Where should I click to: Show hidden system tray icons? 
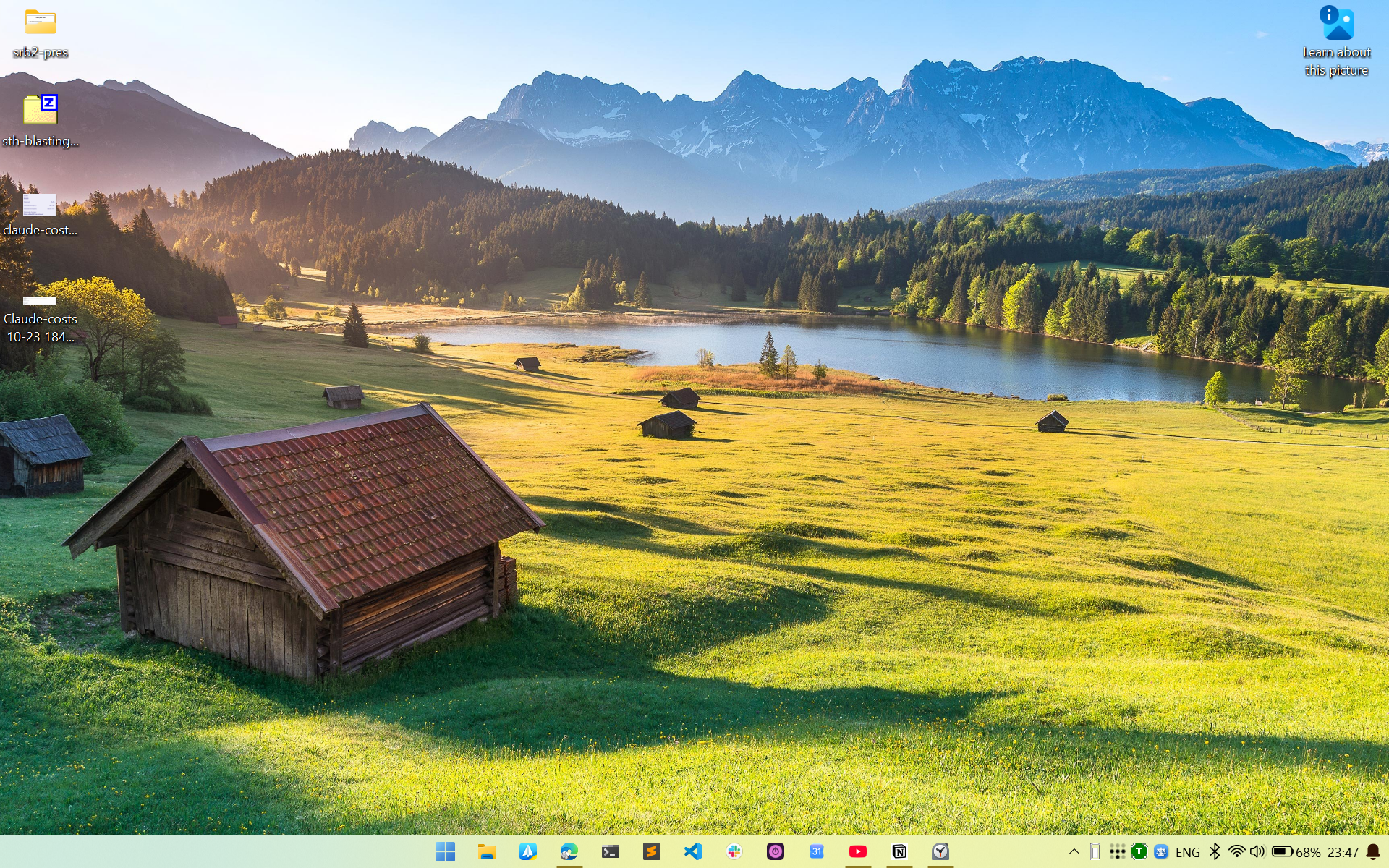click(1074, 851)
